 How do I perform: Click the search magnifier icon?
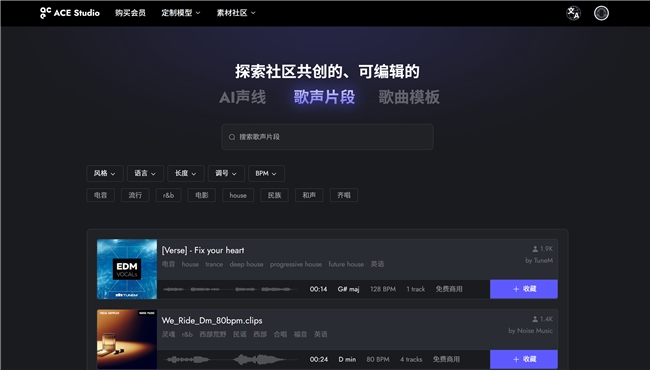click(232, 137)
